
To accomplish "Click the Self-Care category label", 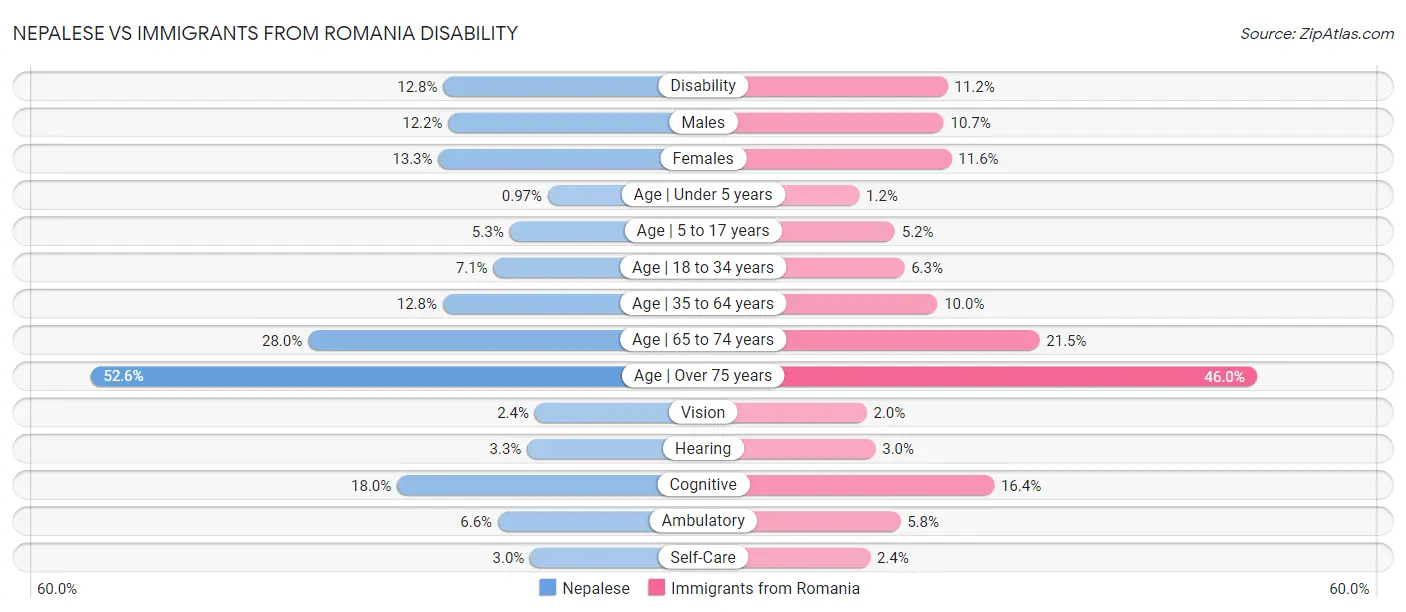I will tap(703, 557).
